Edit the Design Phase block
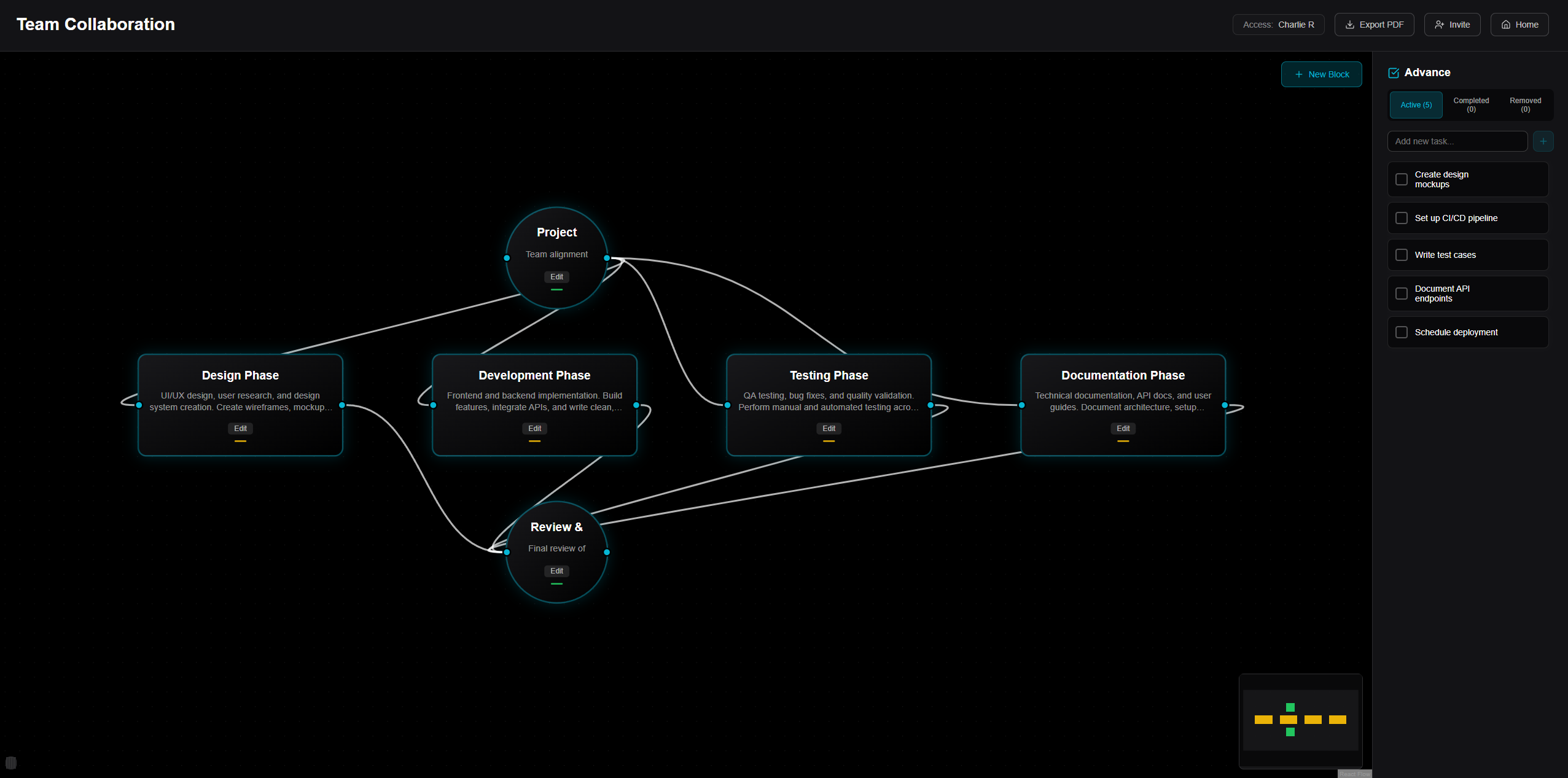The height and width of the screenshot is (778, 1568). 240,428
